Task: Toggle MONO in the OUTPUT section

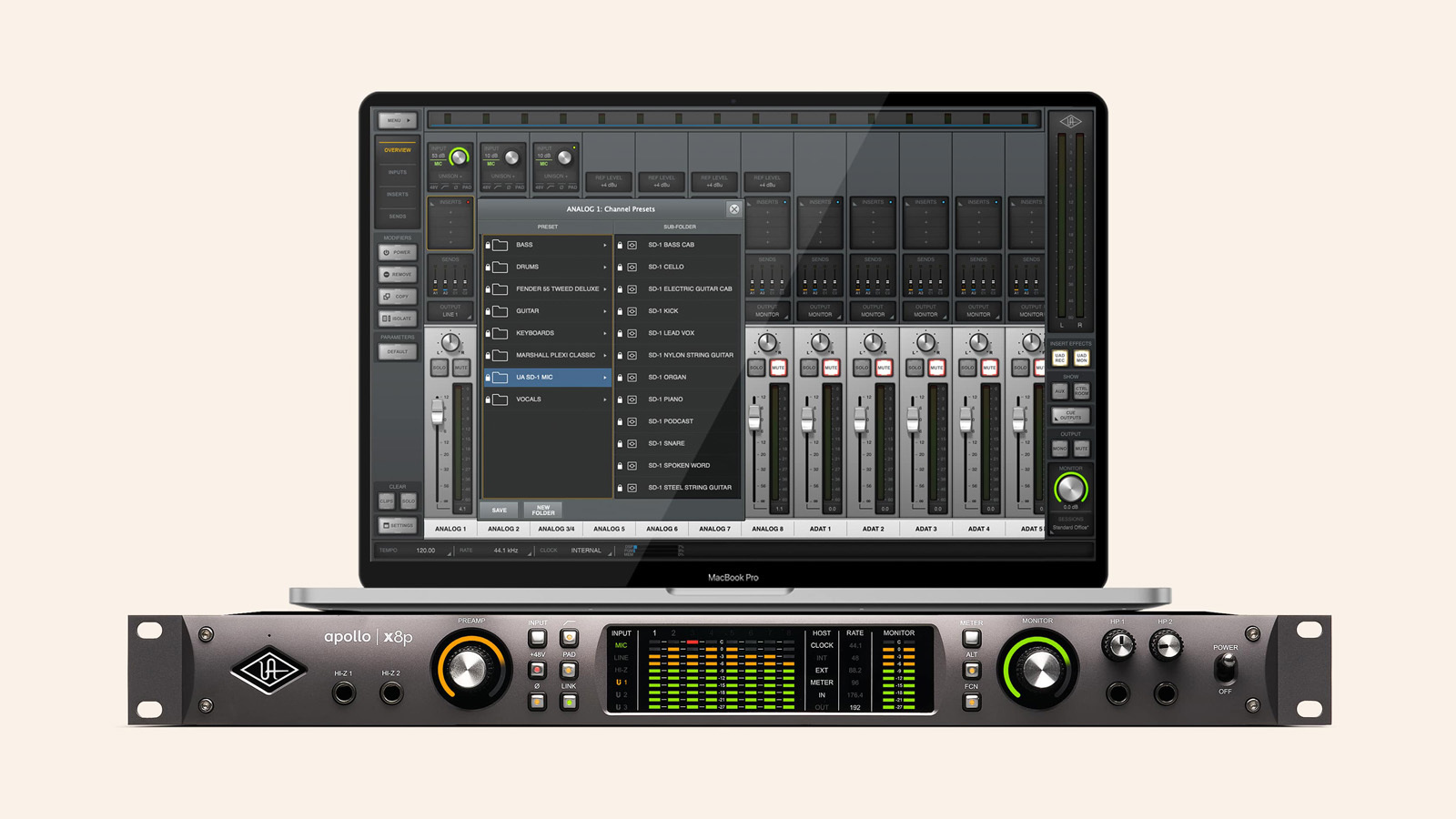Action: [x=1060, y=449]
